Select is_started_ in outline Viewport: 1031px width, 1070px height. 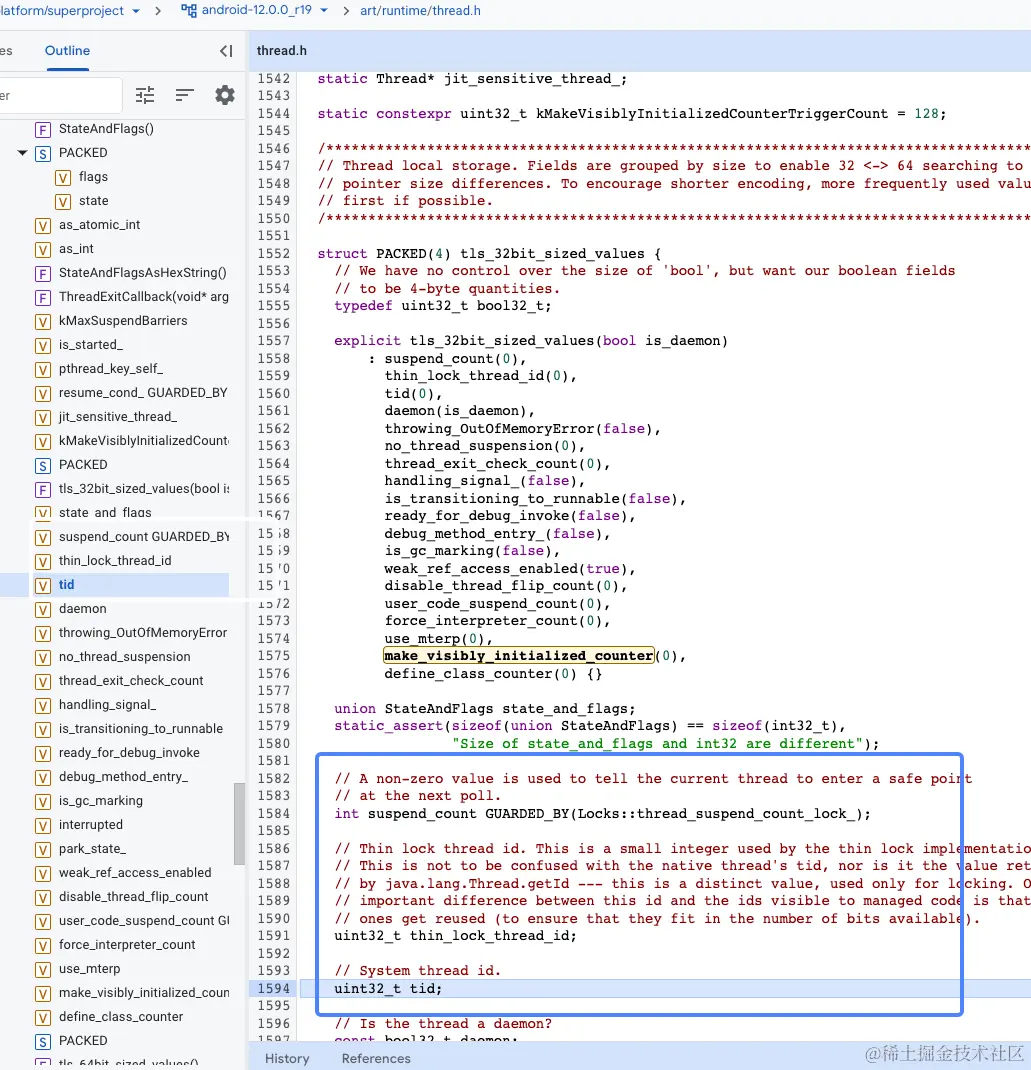pyautogui.click(x=91, y=345)
